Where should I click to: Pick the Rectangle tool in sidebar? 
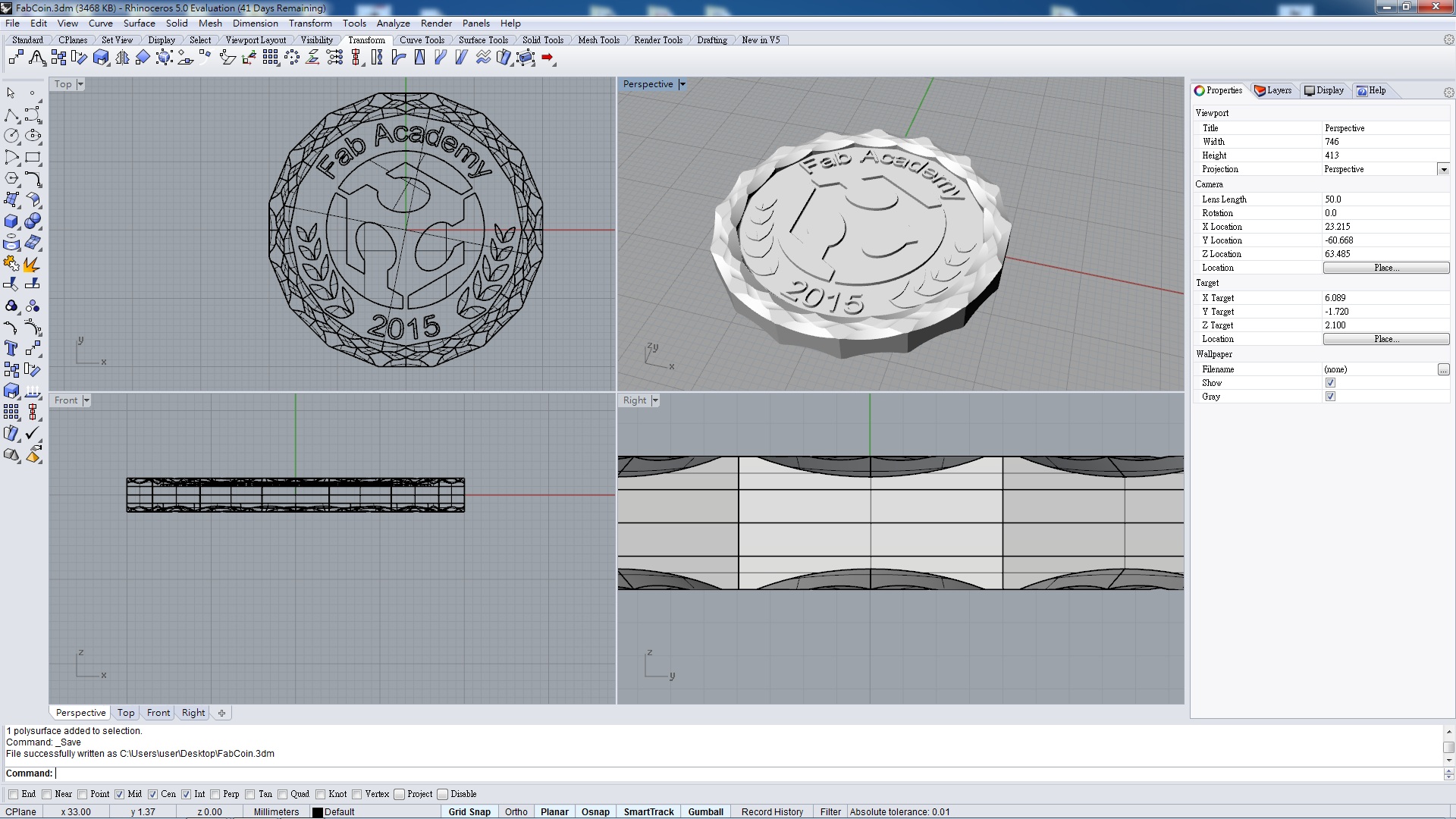pyautogui.click(x=33, y=158)
